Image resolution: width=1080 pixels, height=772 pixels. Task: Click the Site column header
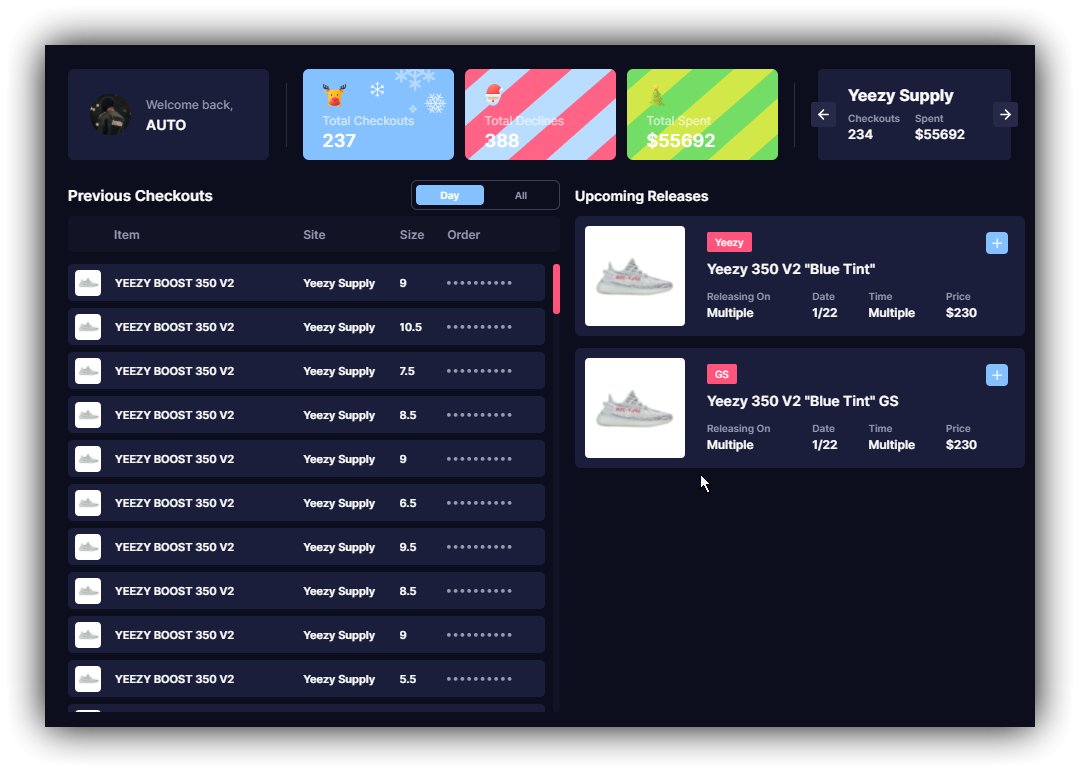point(314,235)
